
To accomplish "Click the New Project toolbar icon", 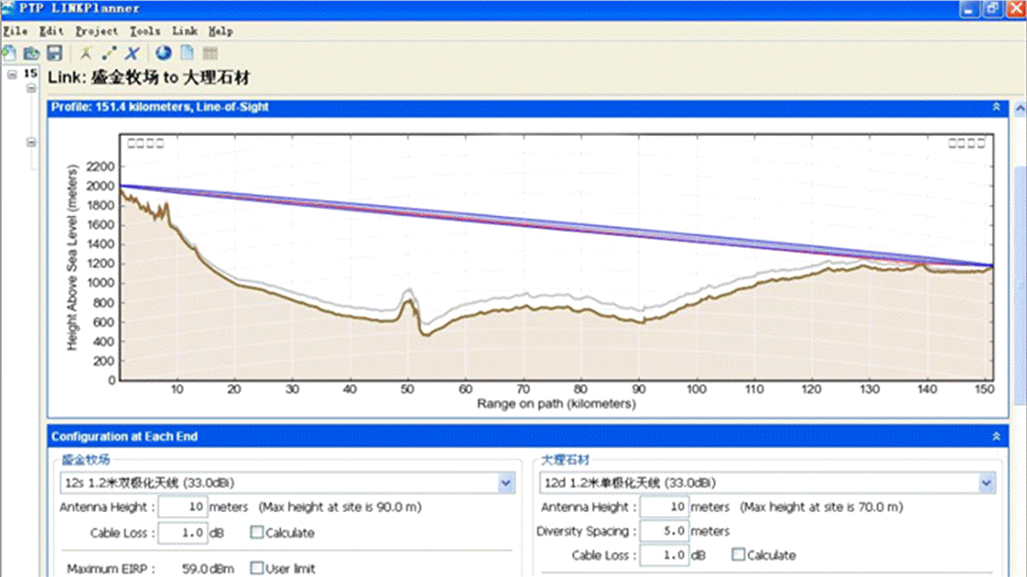I will click(x=9, y=53).
